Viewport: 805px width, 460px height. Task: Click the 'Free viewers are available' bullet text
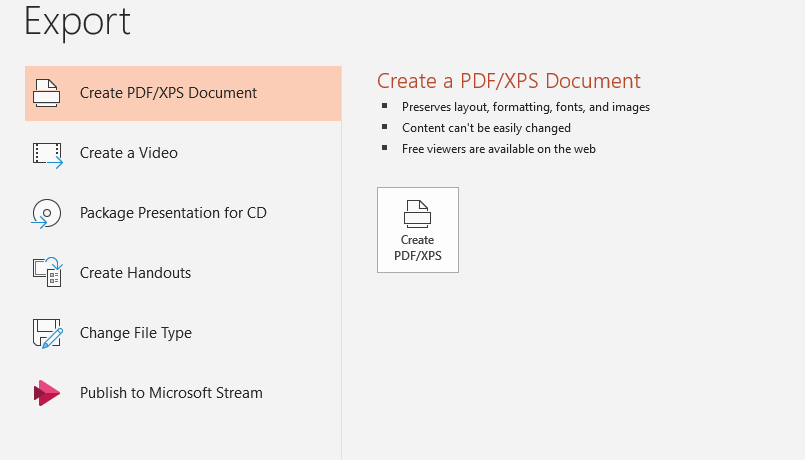click(499, 149)
